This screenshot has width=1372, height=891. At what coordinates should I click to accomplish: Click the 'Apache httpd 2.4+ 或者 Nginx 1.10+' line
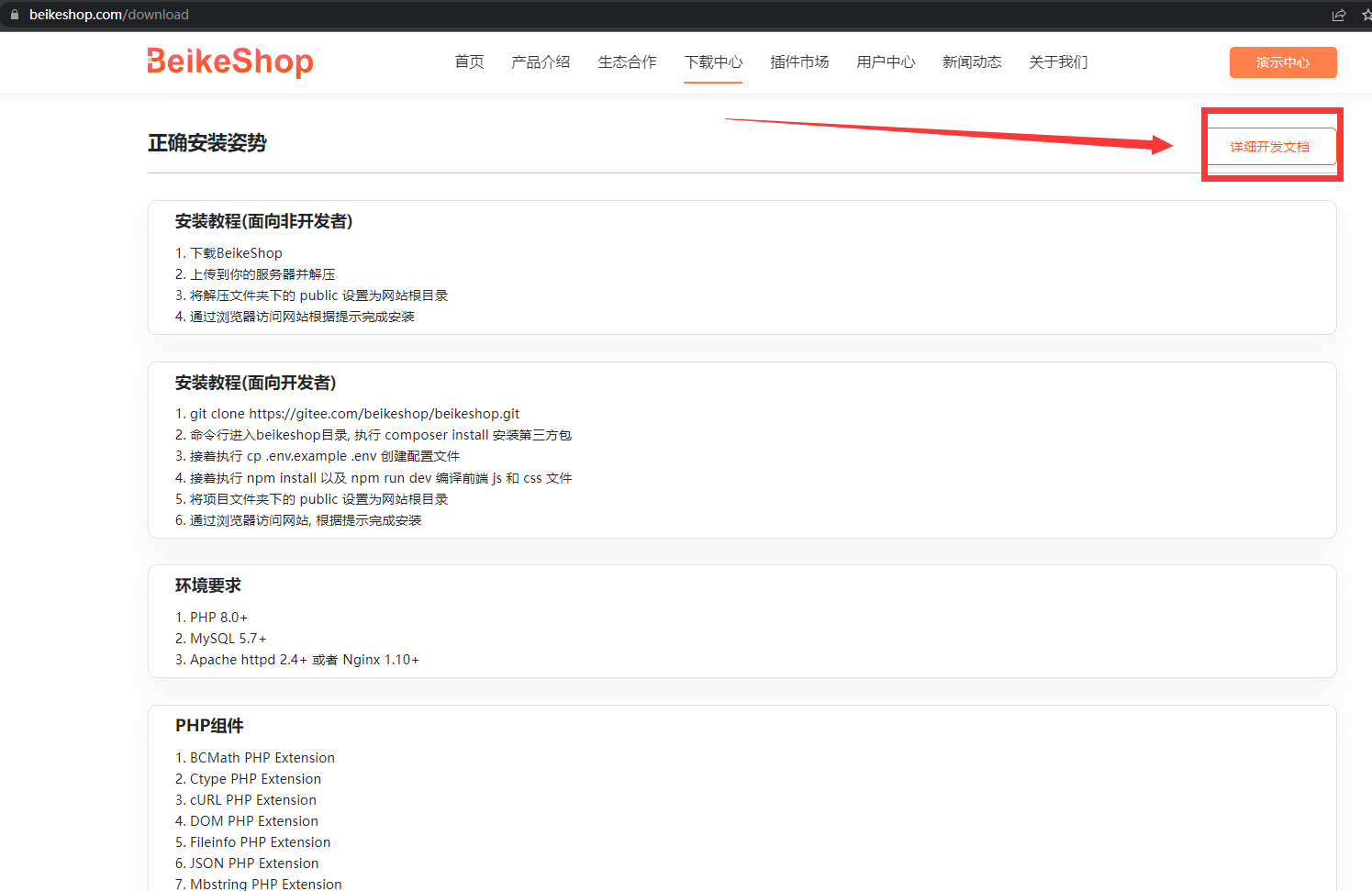click(297, 660)
